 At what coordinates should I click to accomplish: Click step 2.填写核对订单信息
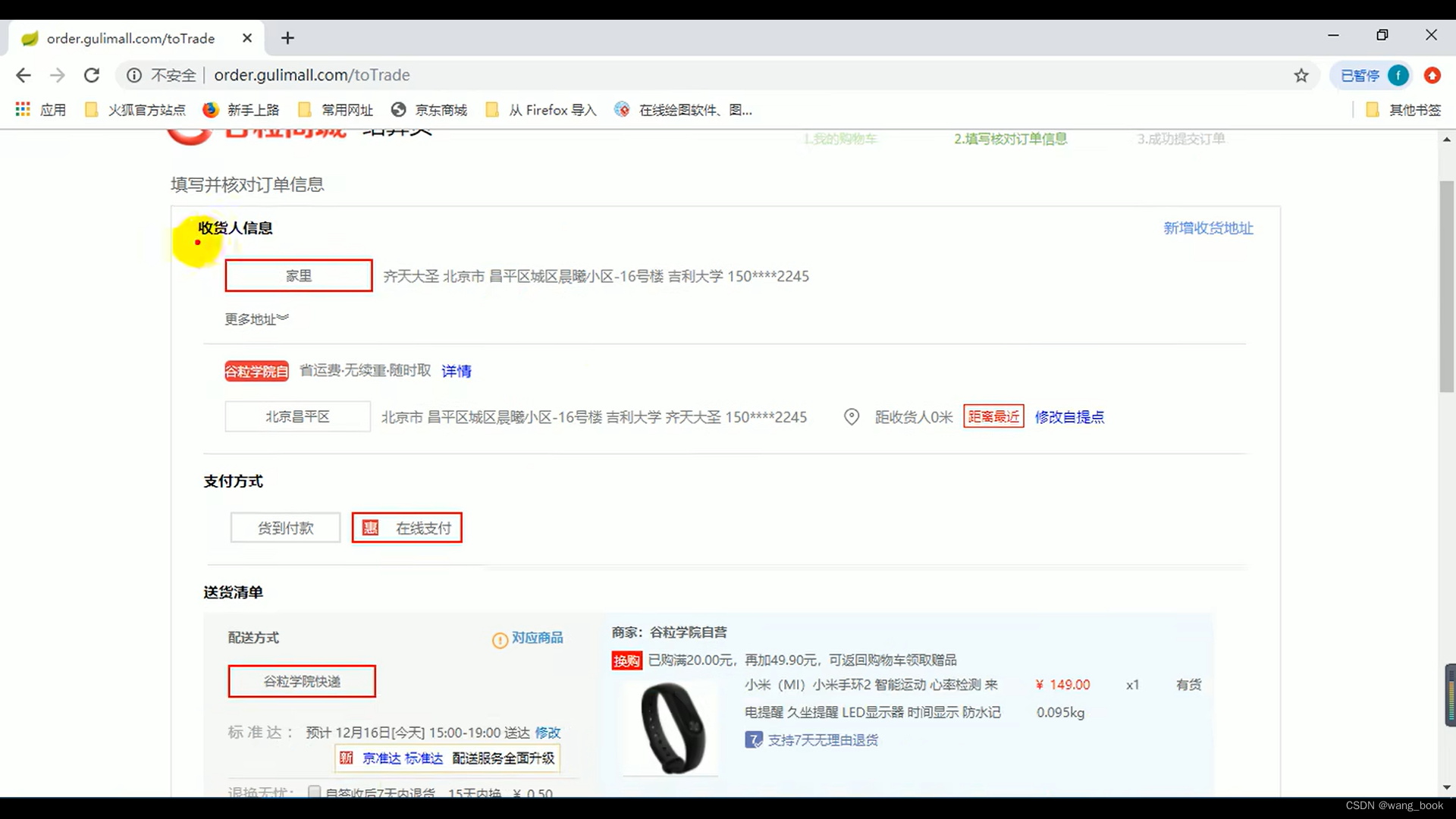pyautogui.click(x=1010, y=139)
